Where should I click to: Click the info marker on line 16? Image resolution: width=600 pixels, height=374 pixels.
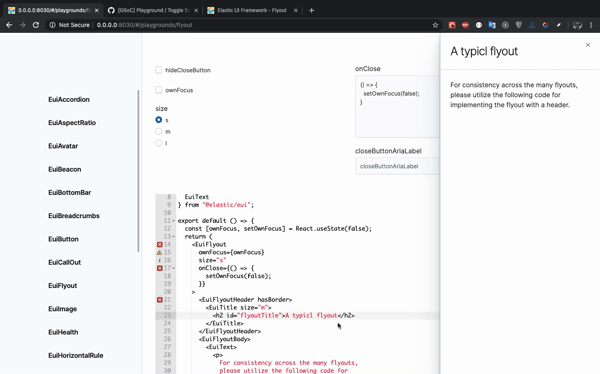(160, 260)
